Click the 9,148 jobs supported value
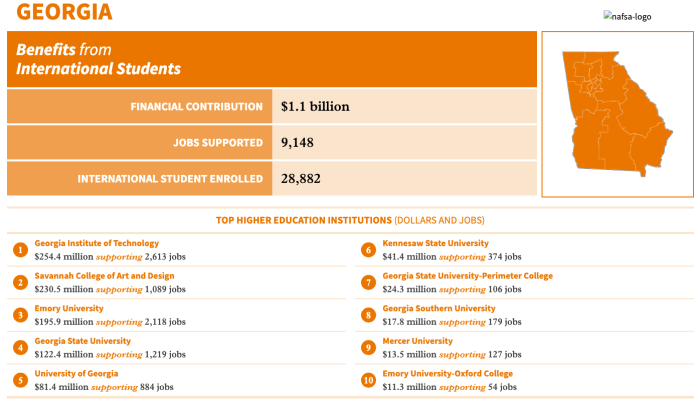700x405 pixels. point(297,142)
